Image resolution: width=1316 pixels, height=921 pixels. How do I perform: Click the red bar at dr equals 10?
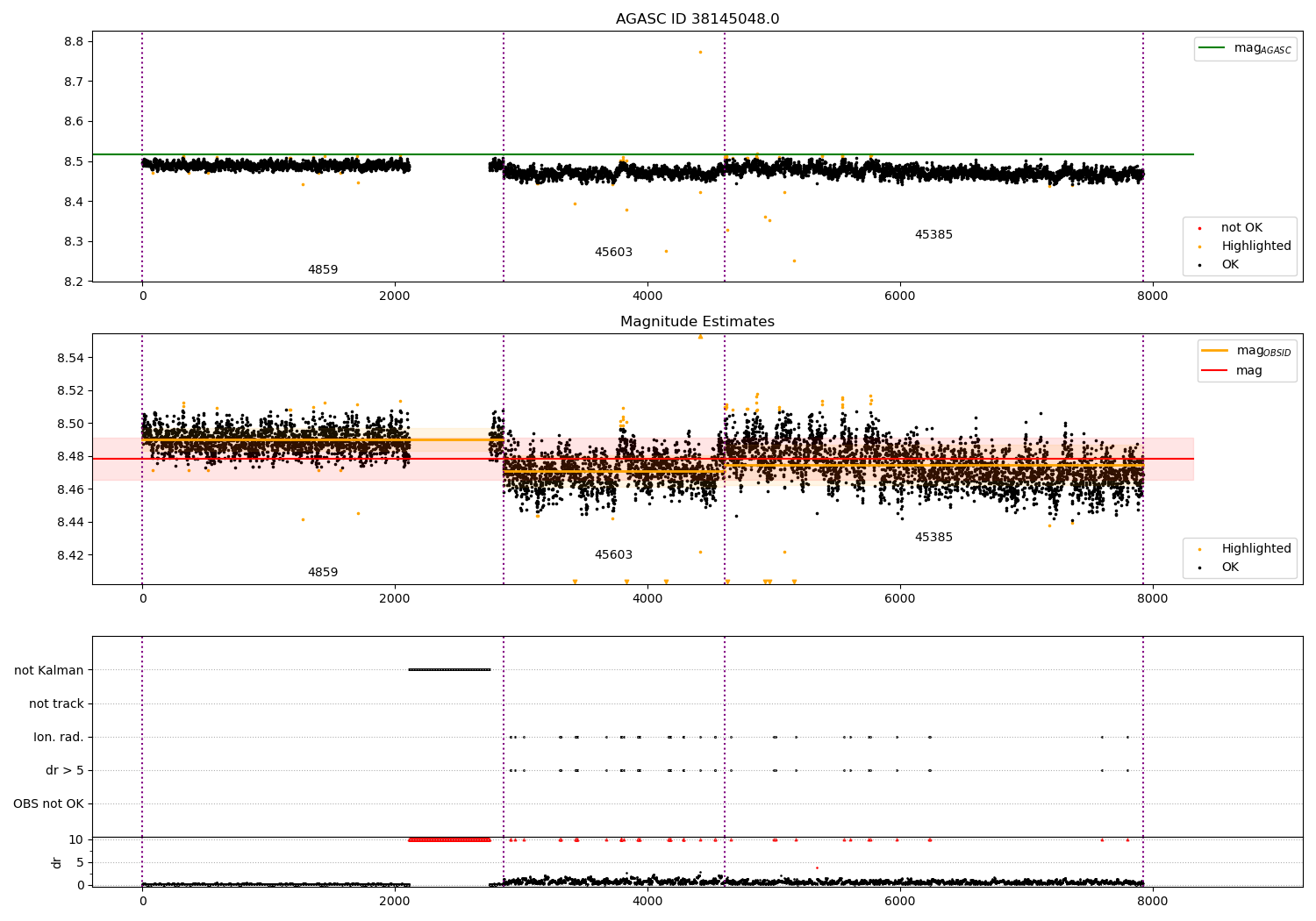[x=449, y=839]
